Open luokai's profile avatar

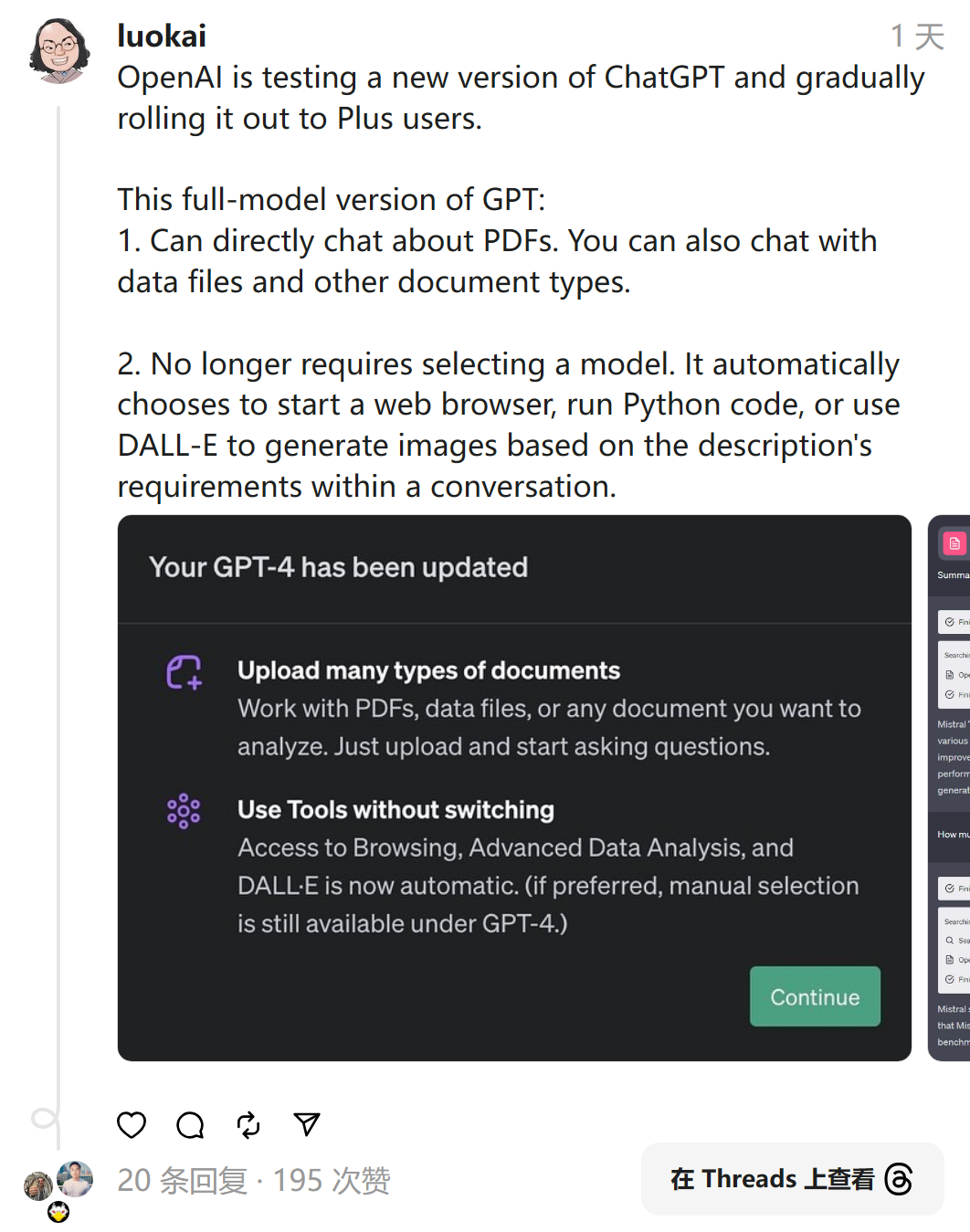click(59, 51)
